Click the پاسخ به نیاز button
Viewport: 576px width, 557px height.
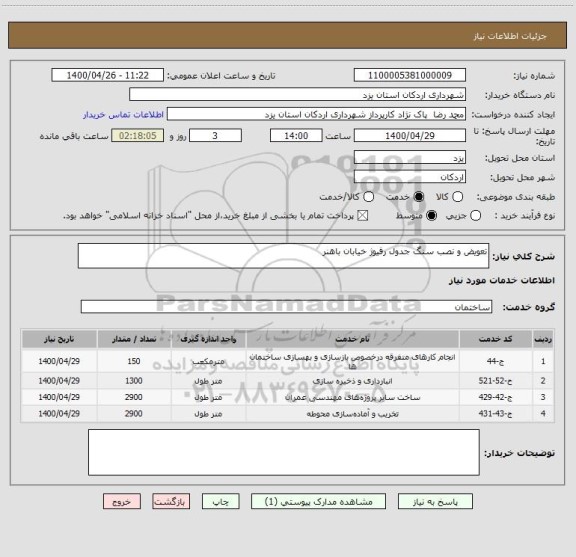point(435,502)
